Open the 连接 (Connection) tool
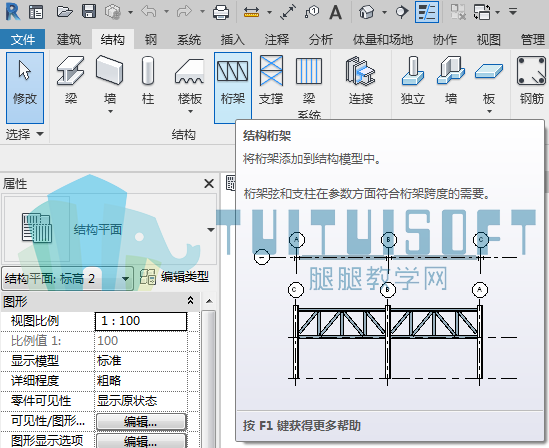 pyautogui.click(x=361, y=80)
